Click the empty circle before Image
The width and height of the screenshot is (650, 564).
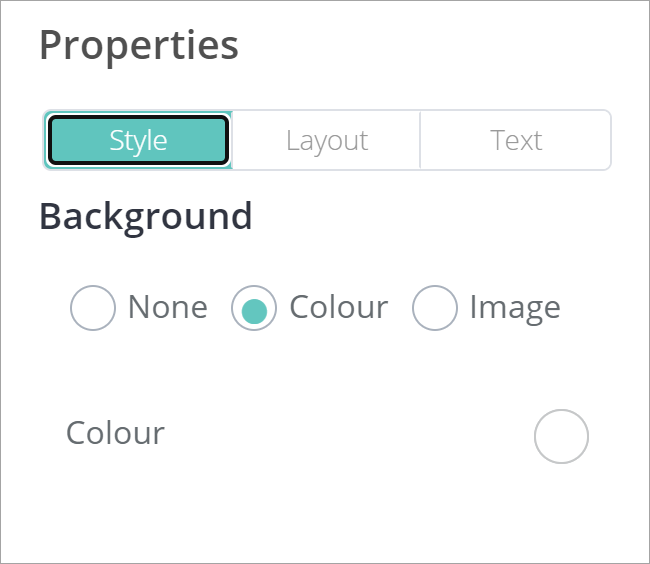(x=435, y=308)
